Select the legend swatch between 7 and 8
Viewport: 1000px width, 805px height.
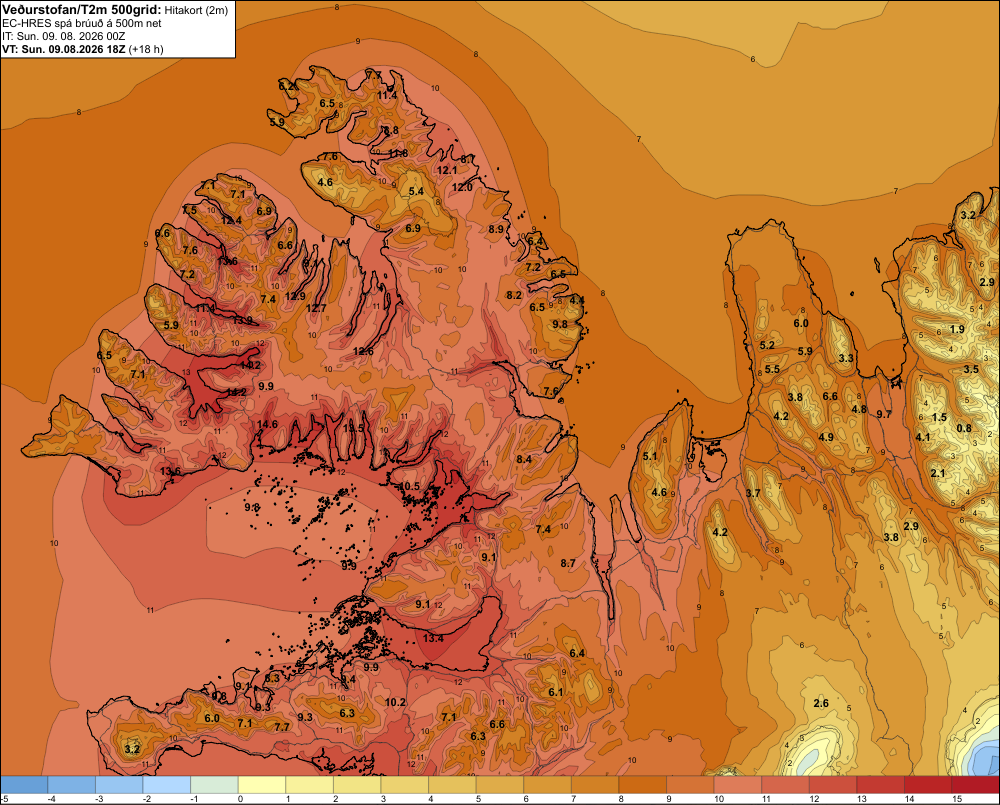point(595,784)
